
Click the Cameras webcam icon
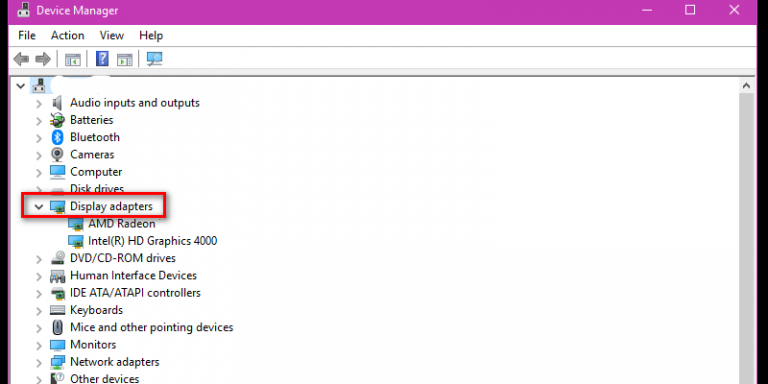[x=57, y=154]
